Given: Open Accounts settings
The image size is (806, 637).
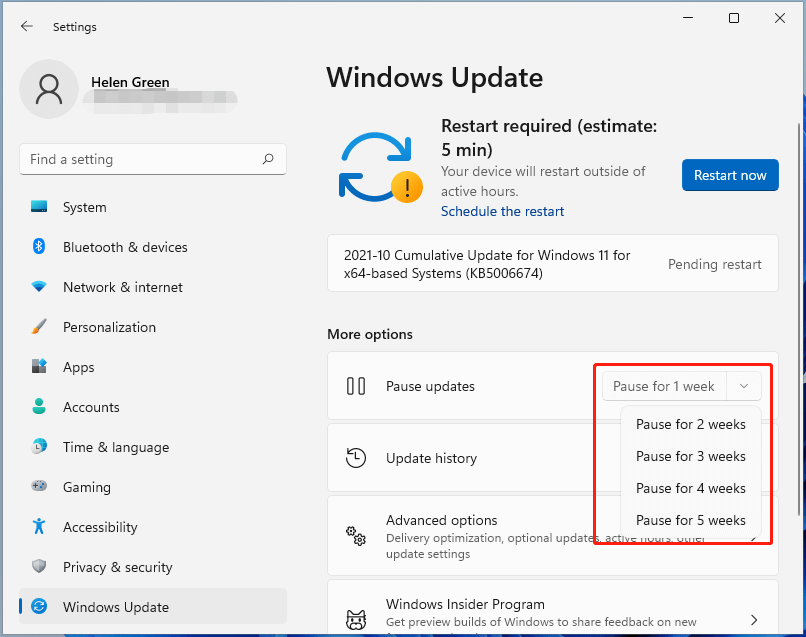Looking at the screenshot, I should (153, 407).
